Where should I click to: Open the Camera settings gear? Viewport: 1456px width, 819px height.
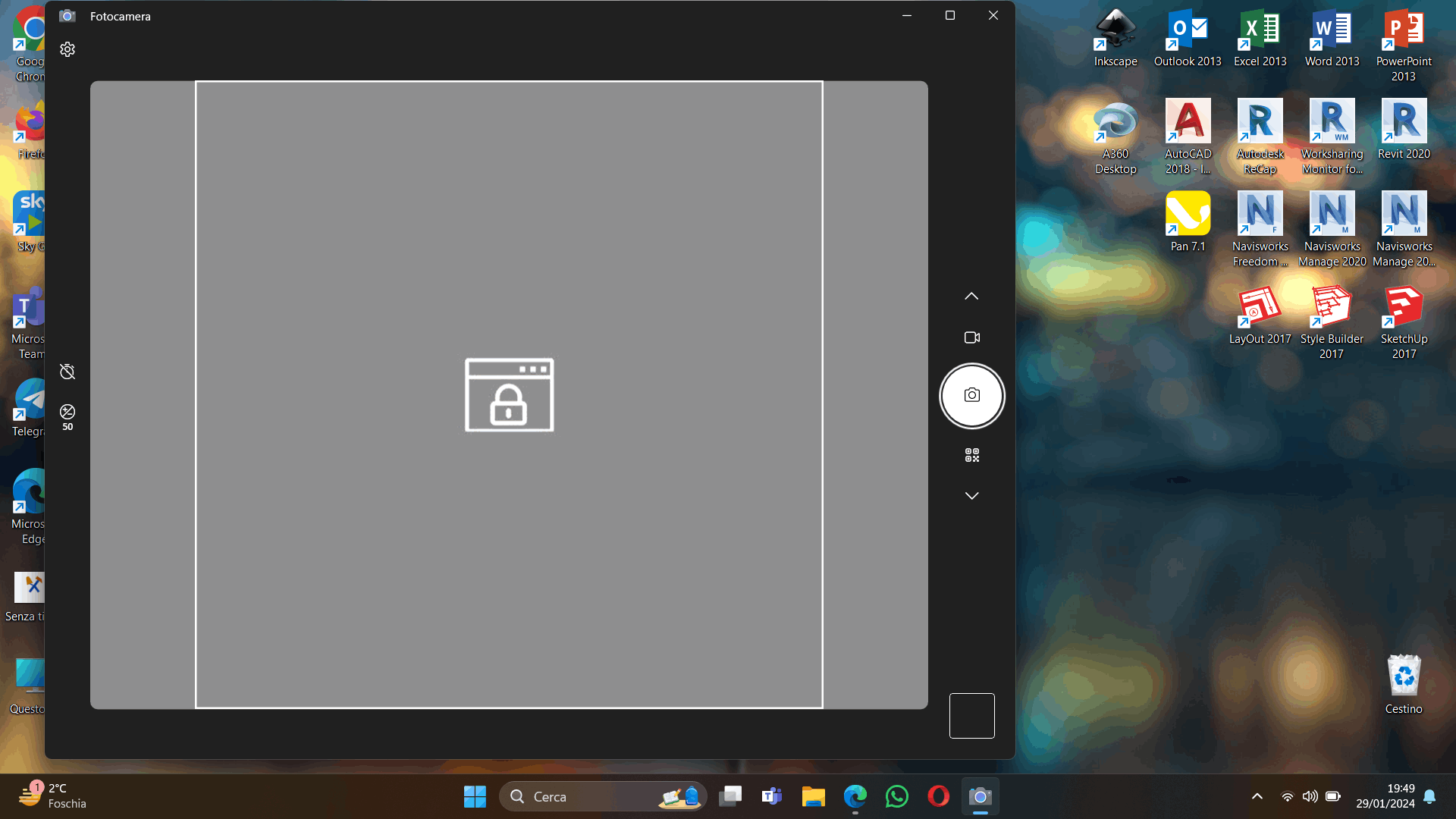coord(67,49)
